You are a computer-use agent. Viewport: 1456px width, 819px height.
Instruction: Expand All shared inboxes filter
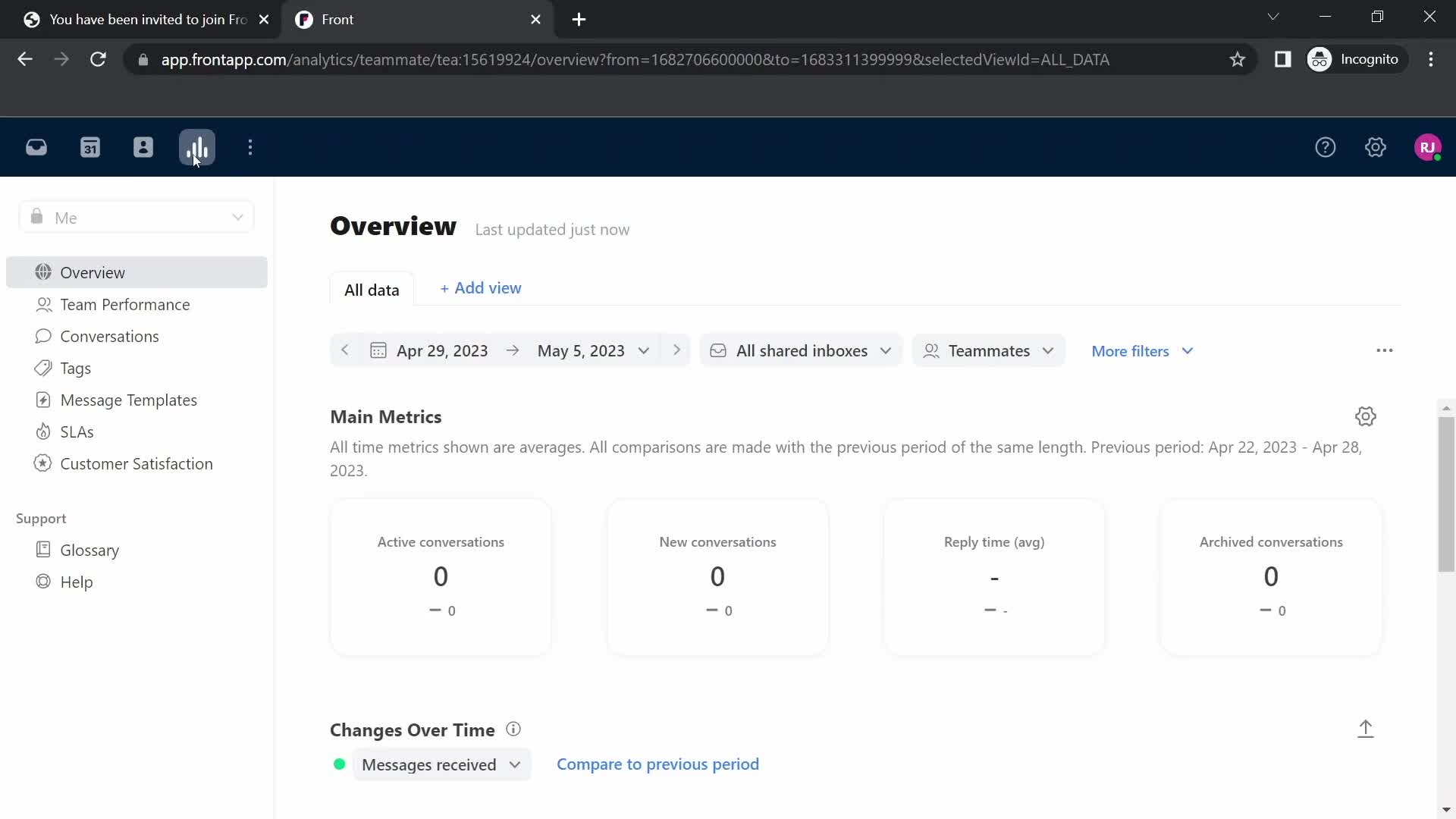(x=802, y=350)
